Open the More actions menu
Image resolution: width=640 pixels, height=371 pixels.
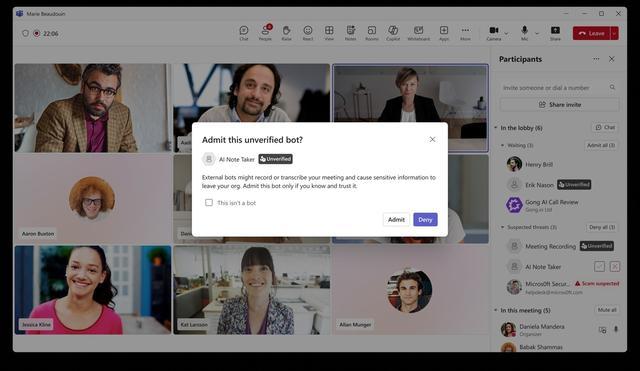pos(465,33)
